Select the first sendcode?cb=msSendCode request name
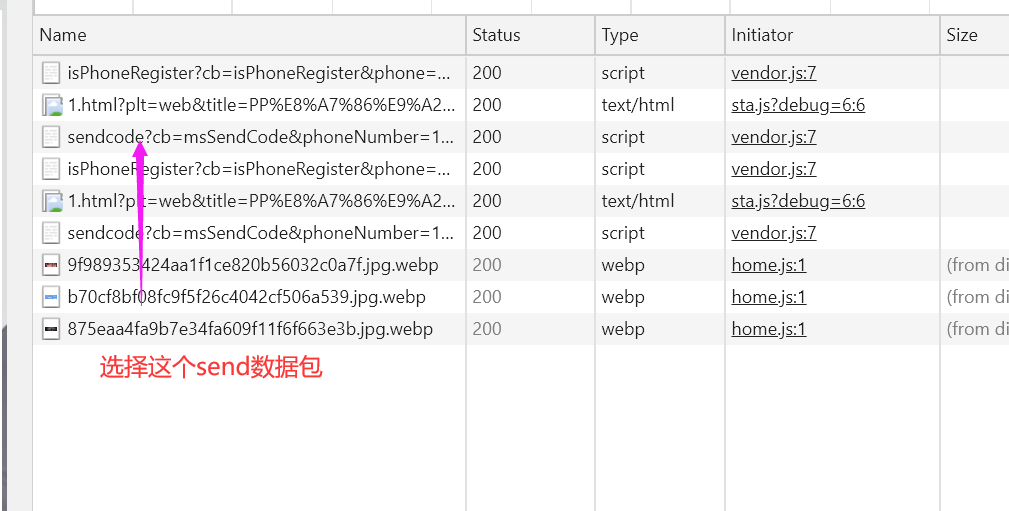This screenshot has width=1009, height=511. pos(260,137)
